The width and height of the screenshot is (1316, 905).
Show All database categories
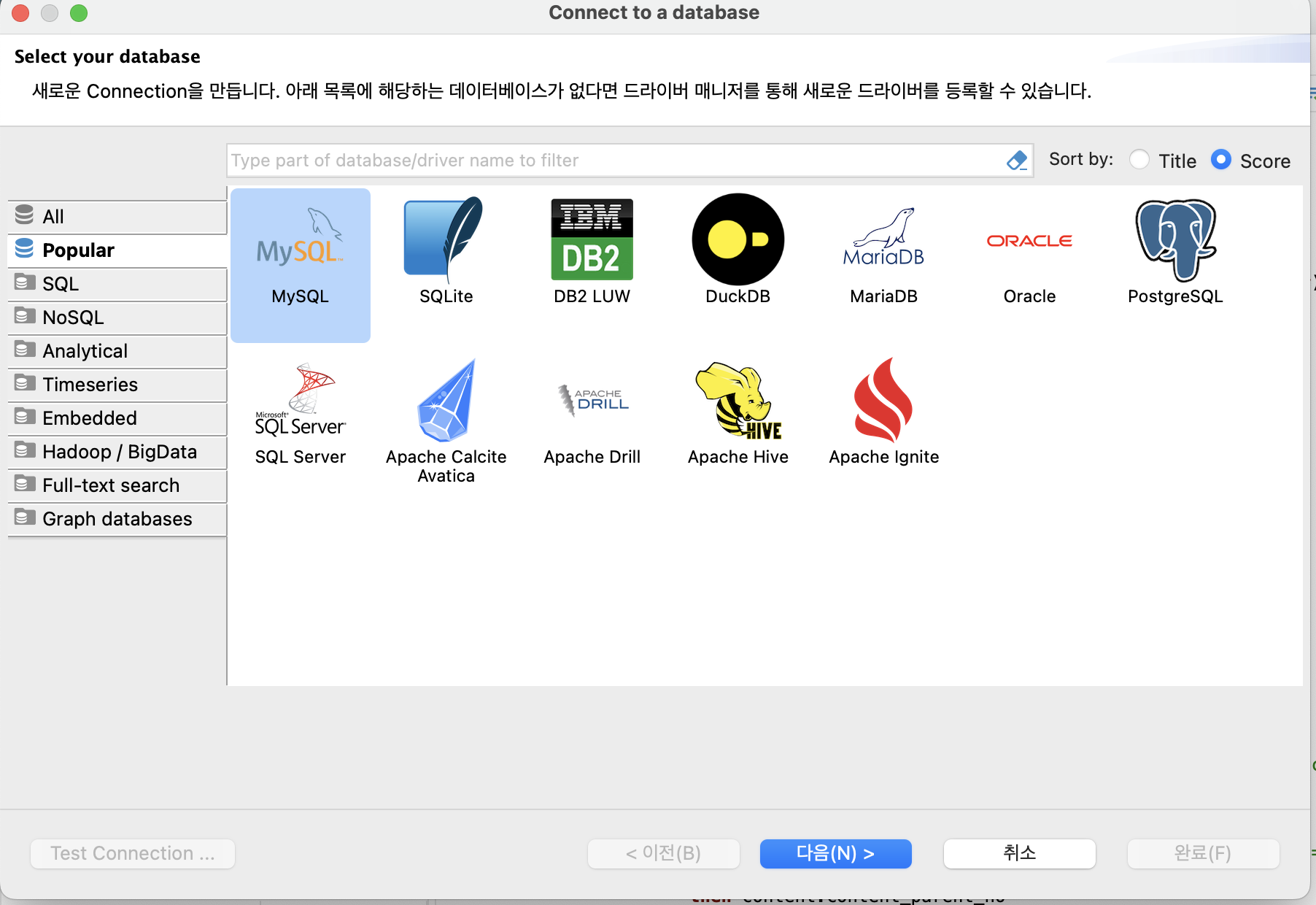pyautogui.click(x=117, y=217)
